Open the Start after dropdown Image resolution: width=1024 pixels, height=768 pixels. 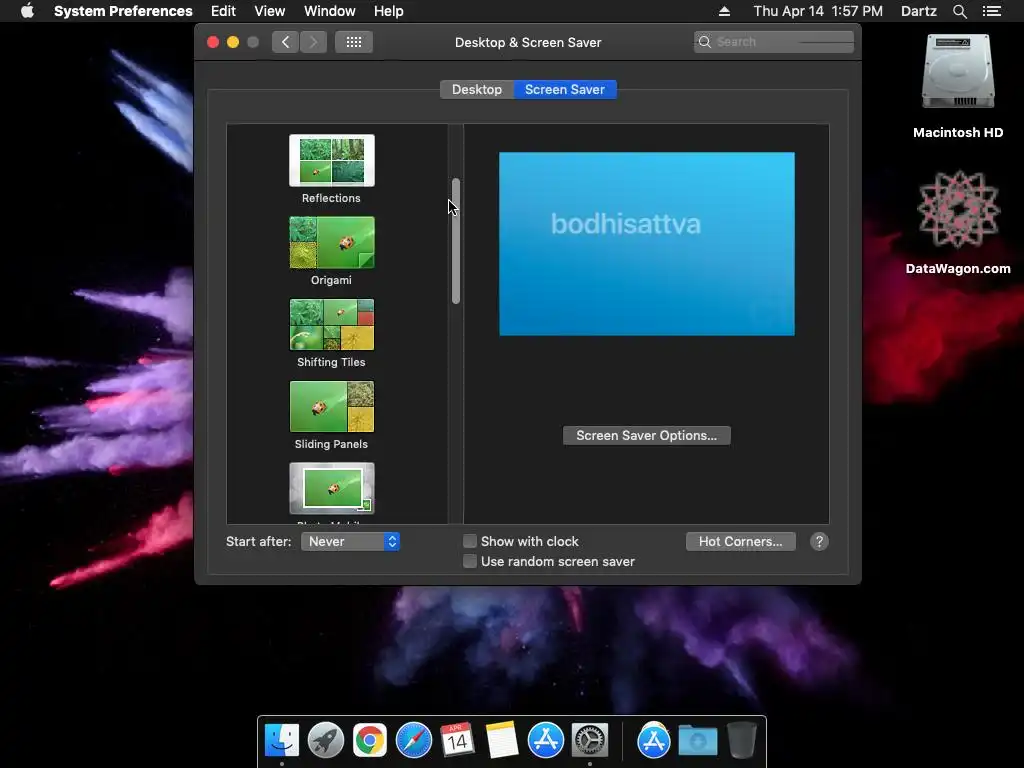click(x=350, y=541)
